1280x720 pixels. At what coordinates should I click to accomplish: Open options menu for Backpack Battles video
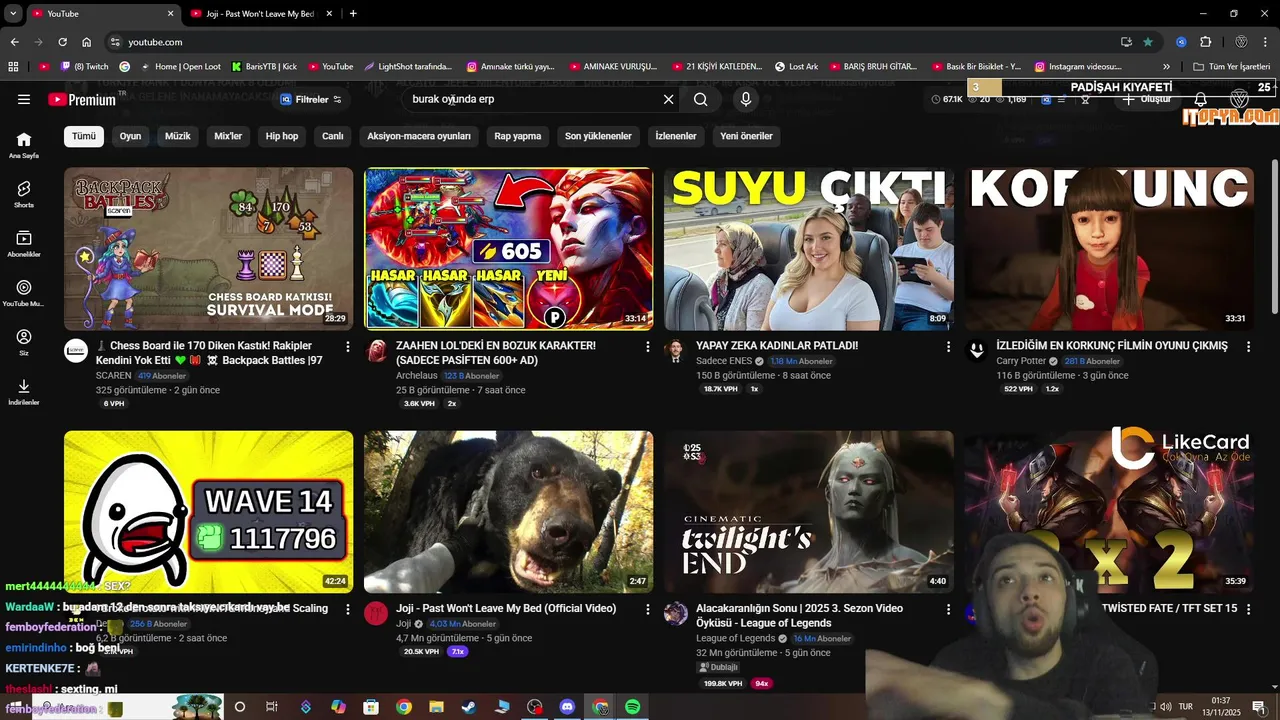(348, 346)
